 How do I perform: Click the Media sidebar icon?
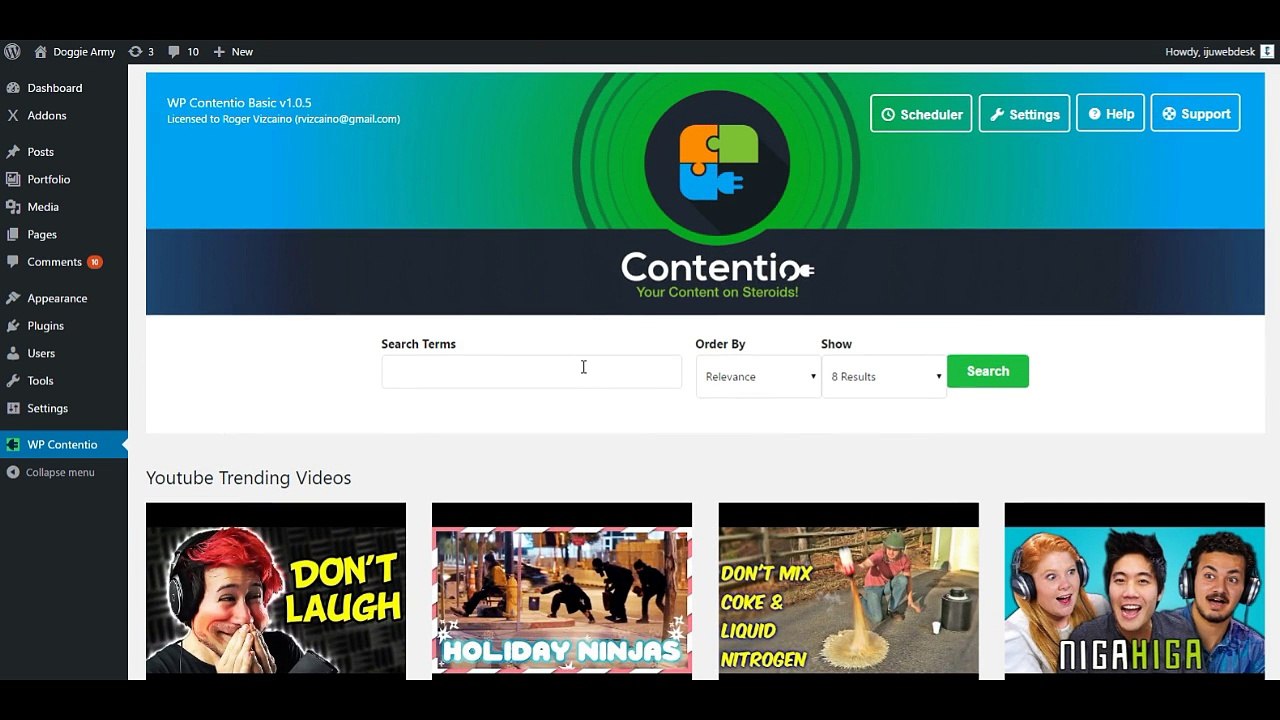tap(13, 207)
